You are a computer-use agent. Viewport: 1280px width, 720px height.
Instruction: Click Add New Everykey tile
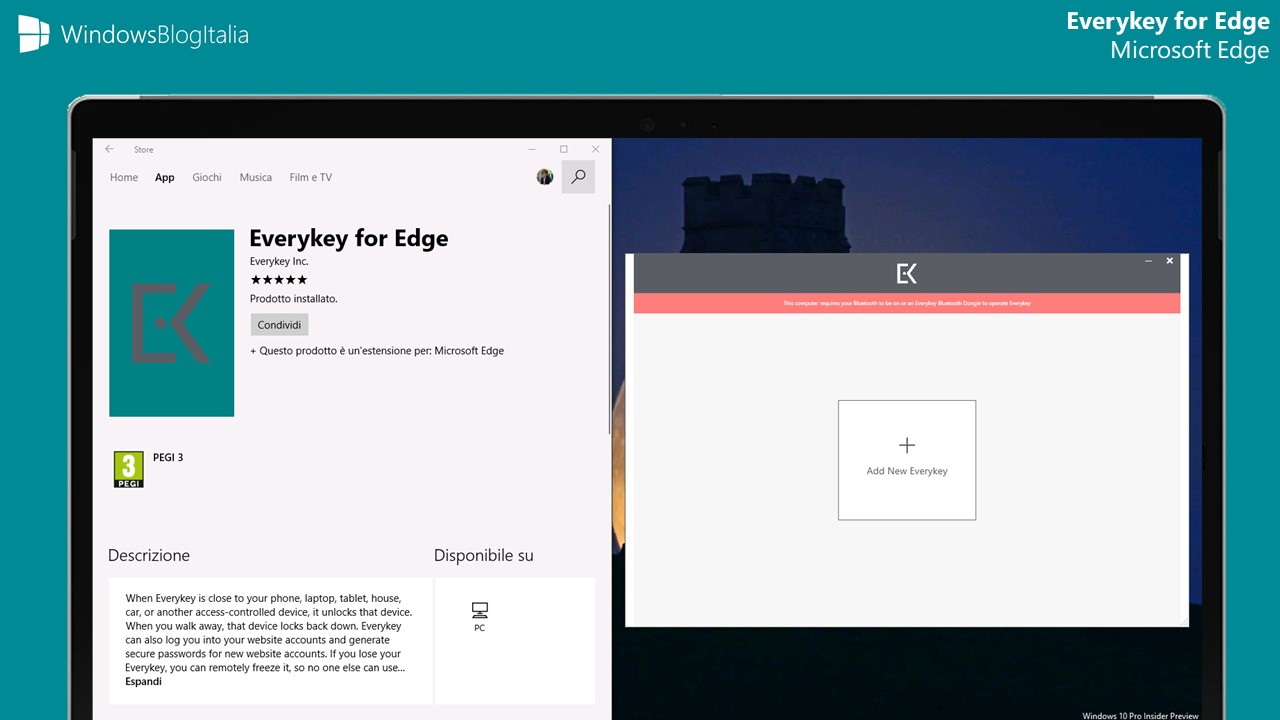tap(907, 460)
